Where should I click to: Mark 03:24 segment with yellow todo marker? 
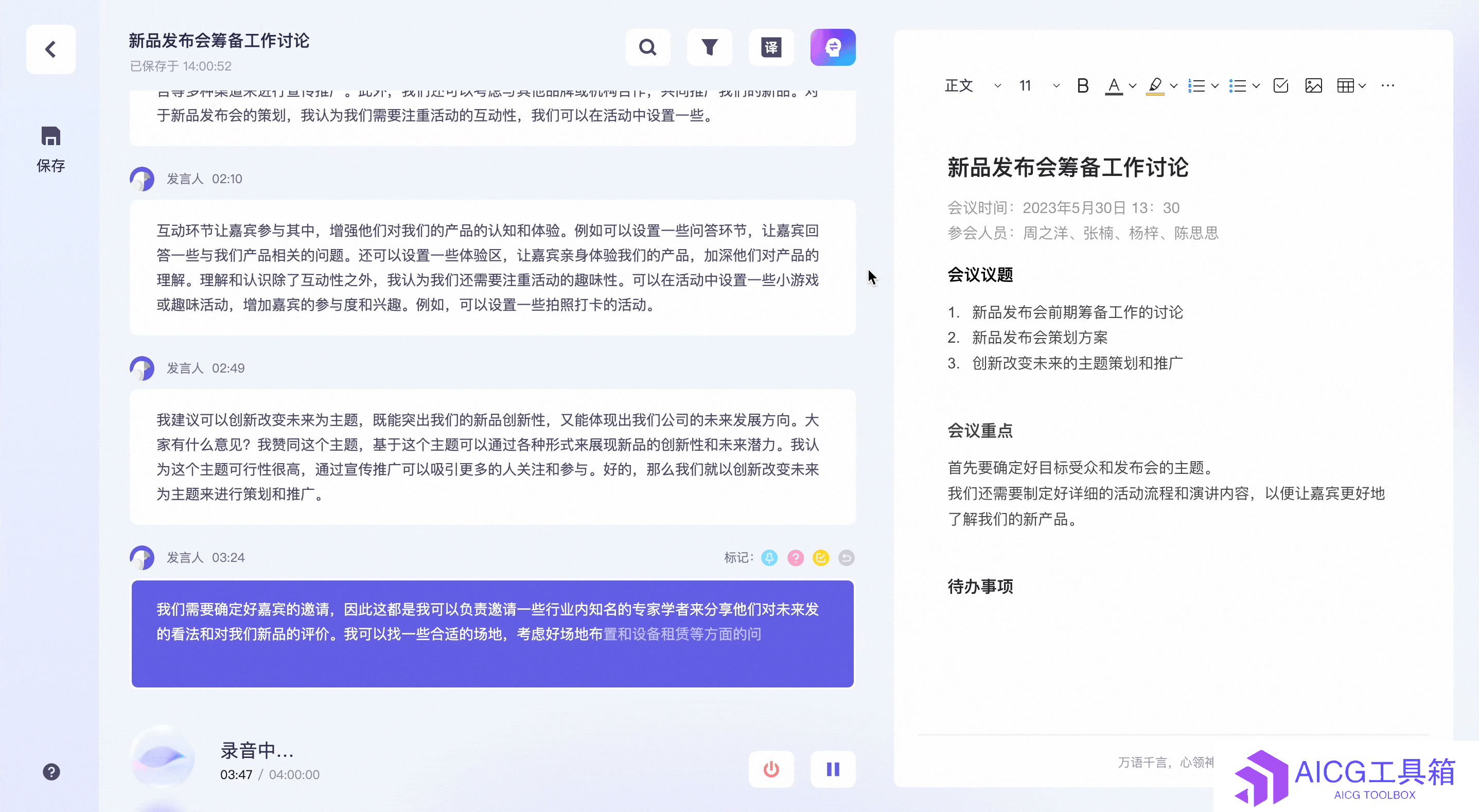coord(821,558)
